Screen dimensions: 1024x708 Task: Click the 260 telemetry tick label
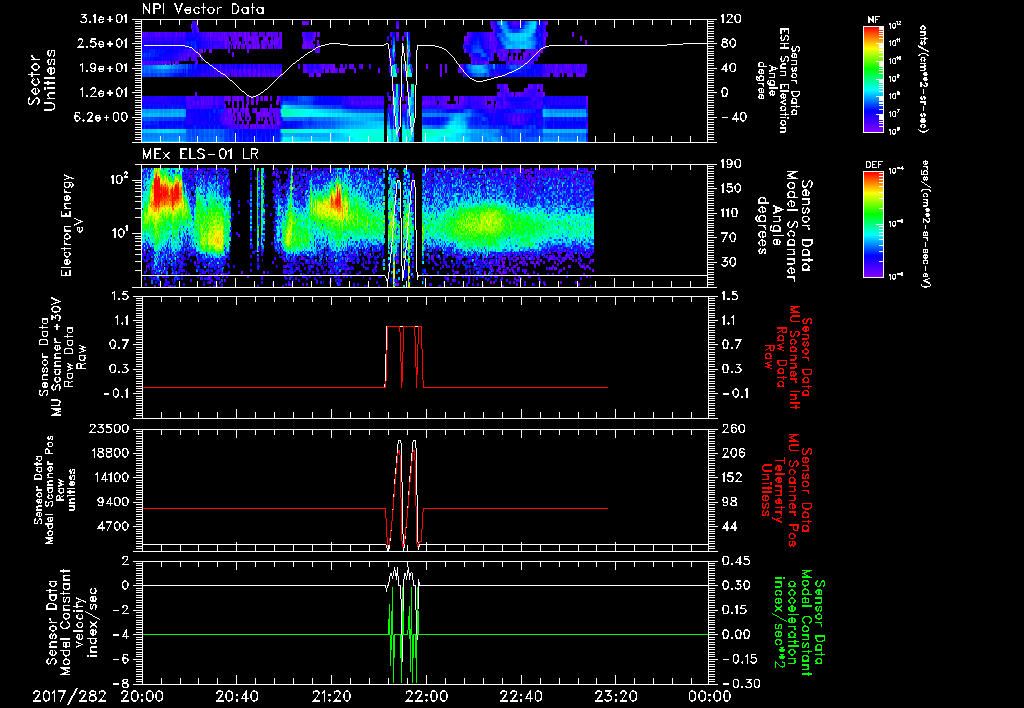[x=732, y=429]
